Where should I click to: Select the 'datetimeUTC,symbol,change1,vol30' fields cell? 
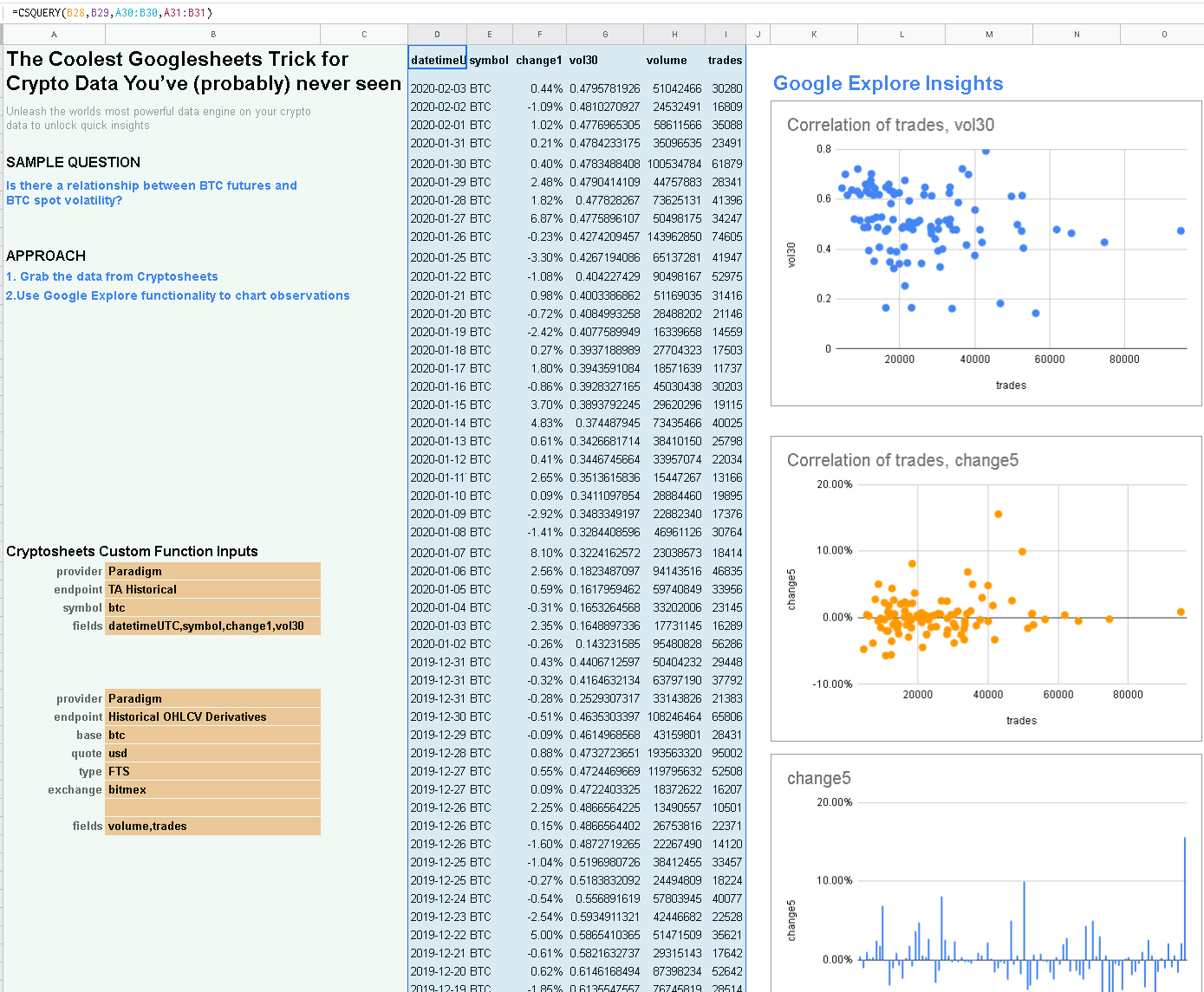(x=213, y=626)
